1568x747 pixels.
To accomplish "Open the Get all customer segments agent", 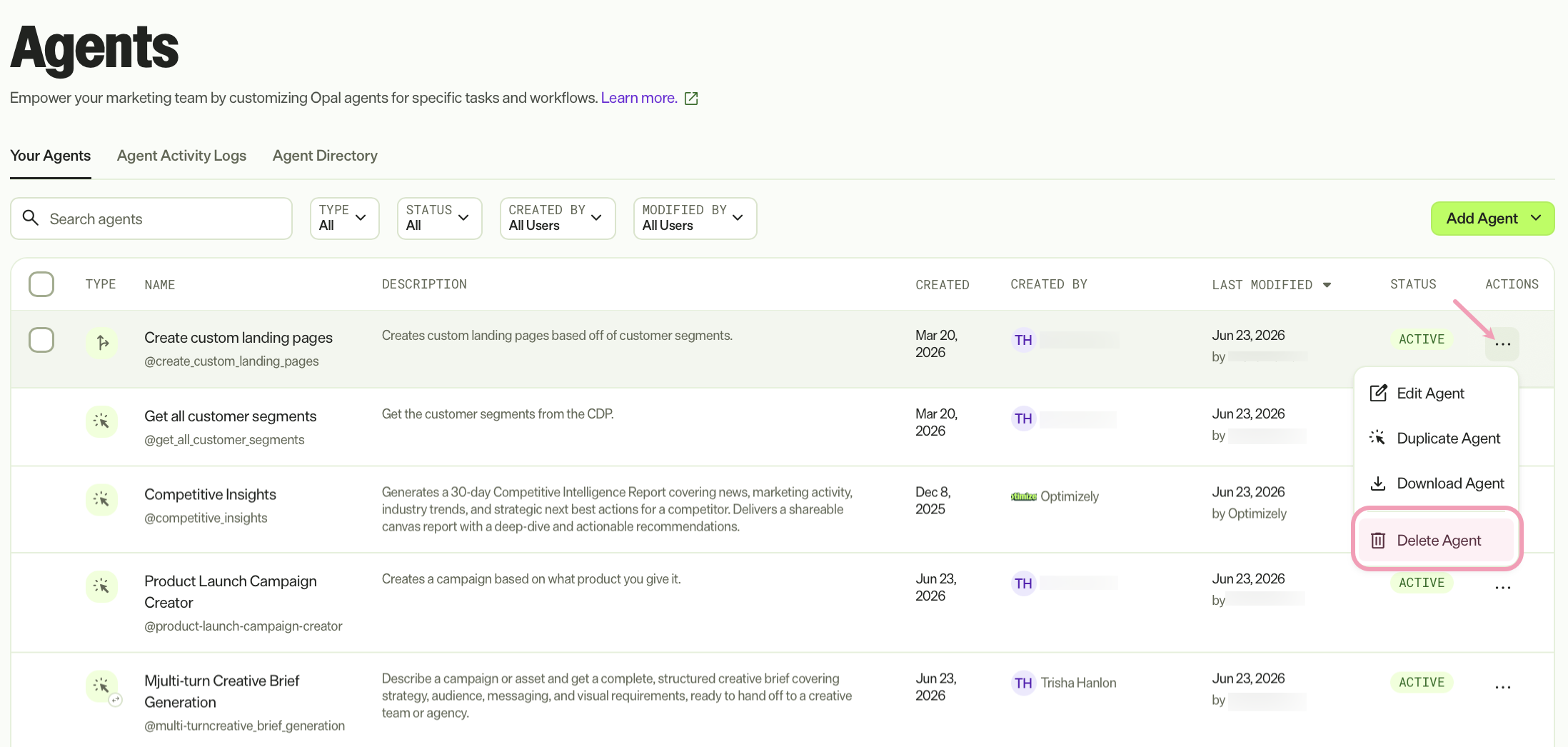I will coord(230,416).
